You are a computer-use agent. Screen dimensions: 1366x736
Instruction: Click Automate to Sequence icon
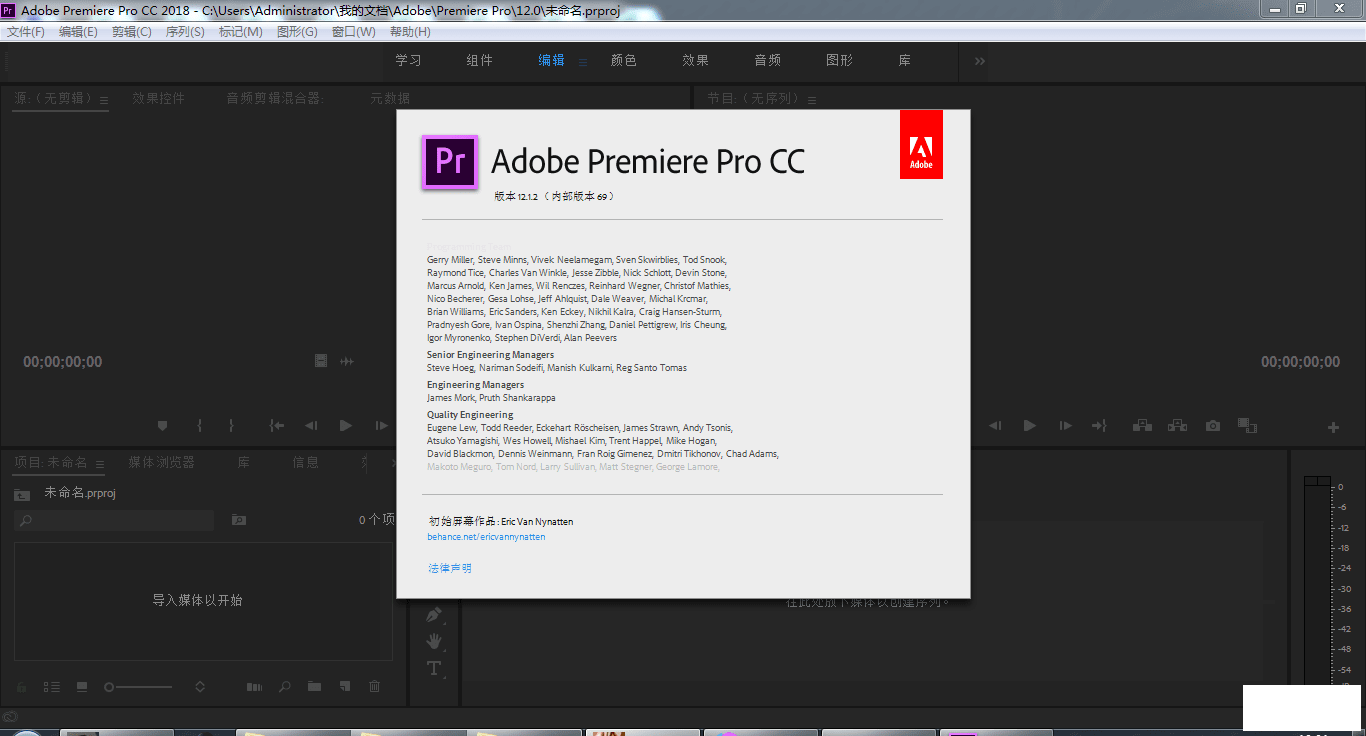click(254, 687)
